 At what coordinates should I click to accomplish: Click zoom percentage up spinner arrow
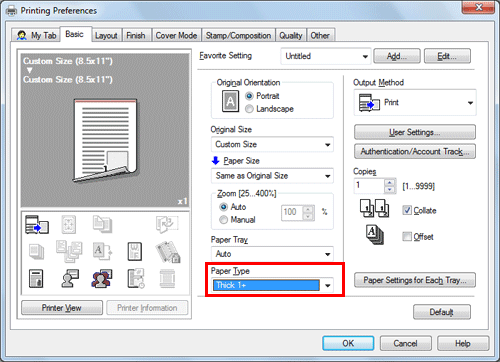[x=308, y=209]
